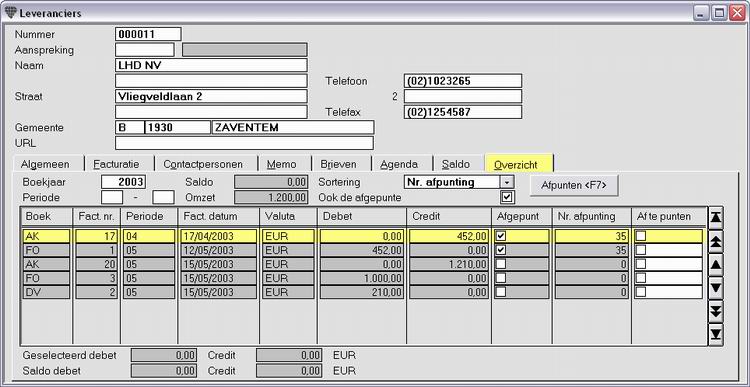The height and width of the screenshot is (387, 750).
Task: Click the Afpunten <F7> button
Action: [x=574, y=186]
